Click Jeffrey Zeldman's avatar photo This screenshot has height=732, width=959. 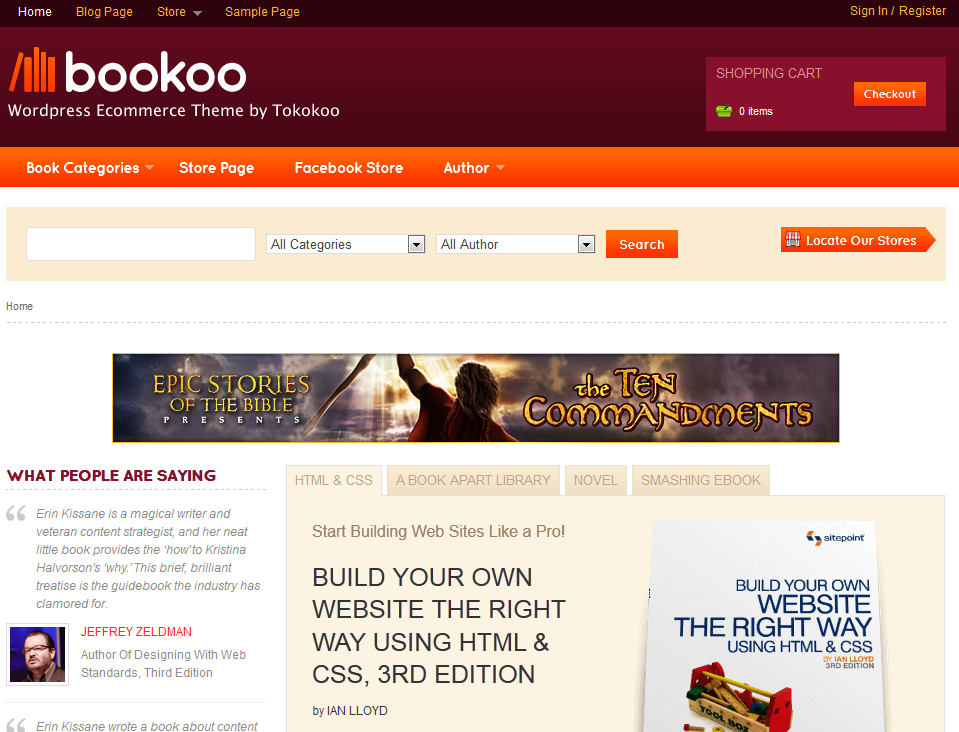tap(37, 654)
